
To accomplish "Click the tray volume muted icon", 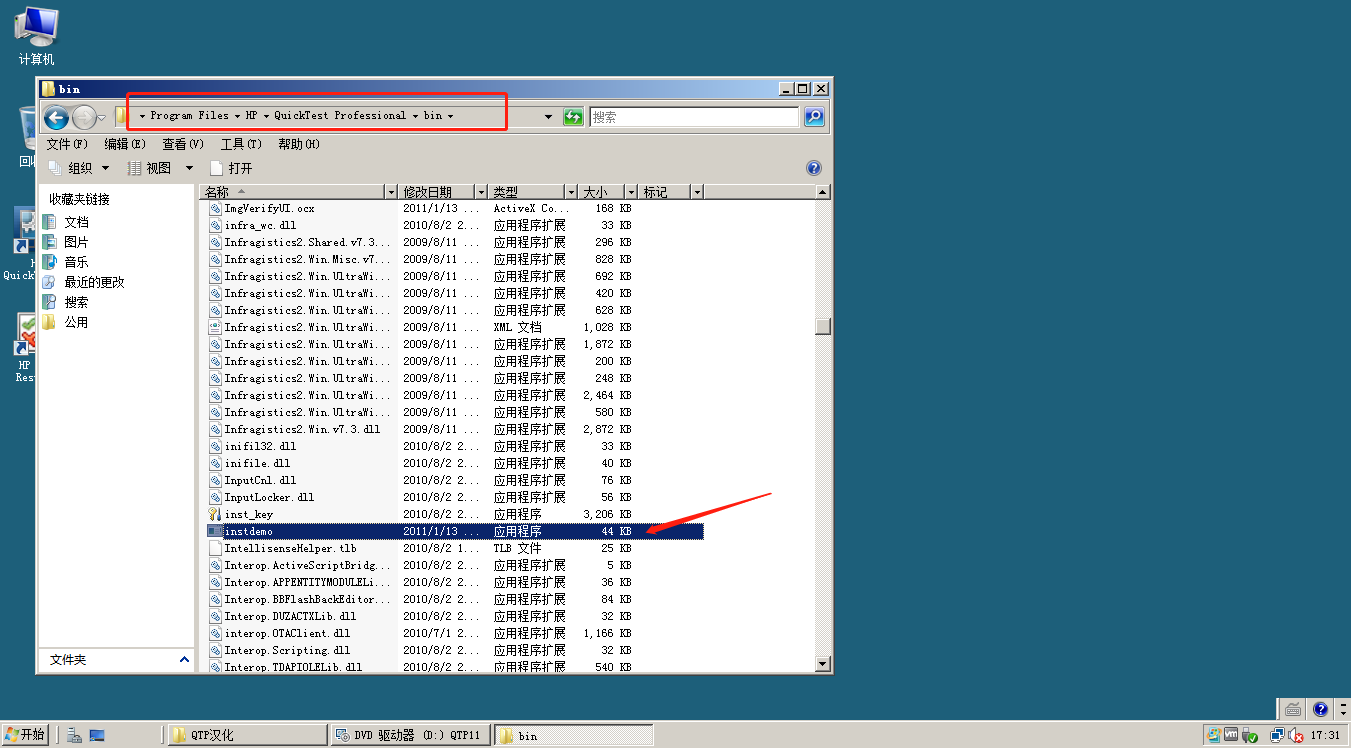I will (x=1296, y=735).
